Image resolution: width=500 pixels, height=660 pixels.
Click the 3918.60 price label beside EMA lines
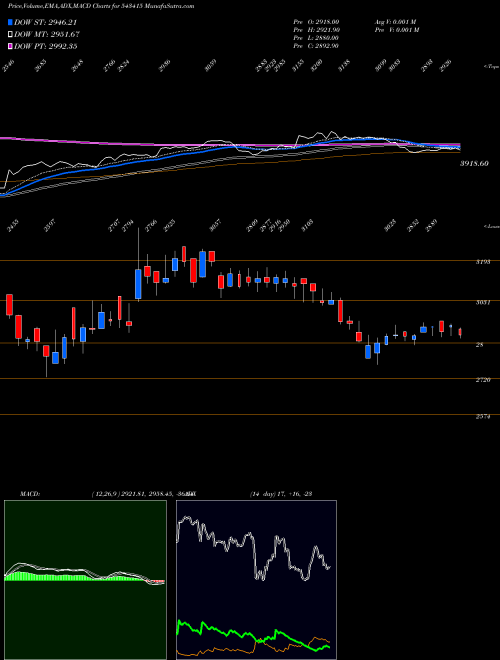click(x=474, y=163)
